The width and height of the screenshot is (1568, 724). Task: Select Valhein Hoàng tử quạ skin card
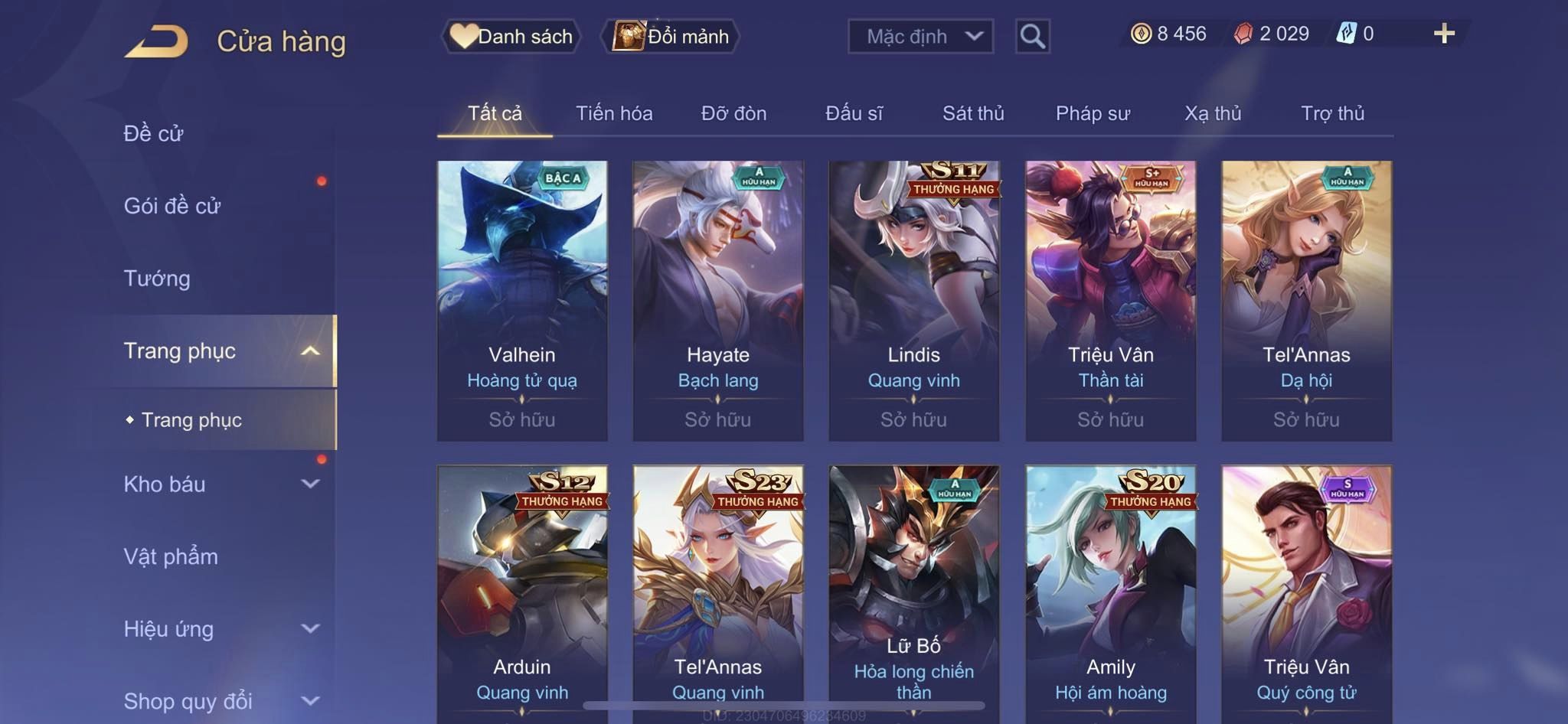coord(522,301)
